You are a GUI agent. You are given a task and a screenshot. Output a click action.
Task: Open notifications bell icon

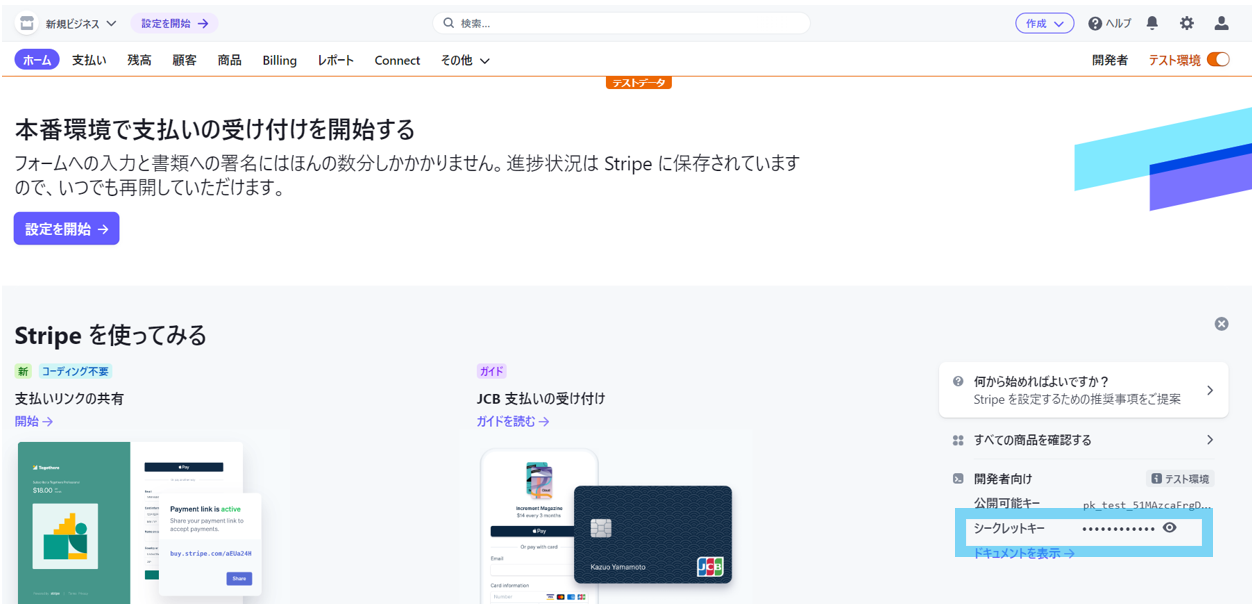pyautogui.click(x=1153, y=23)
